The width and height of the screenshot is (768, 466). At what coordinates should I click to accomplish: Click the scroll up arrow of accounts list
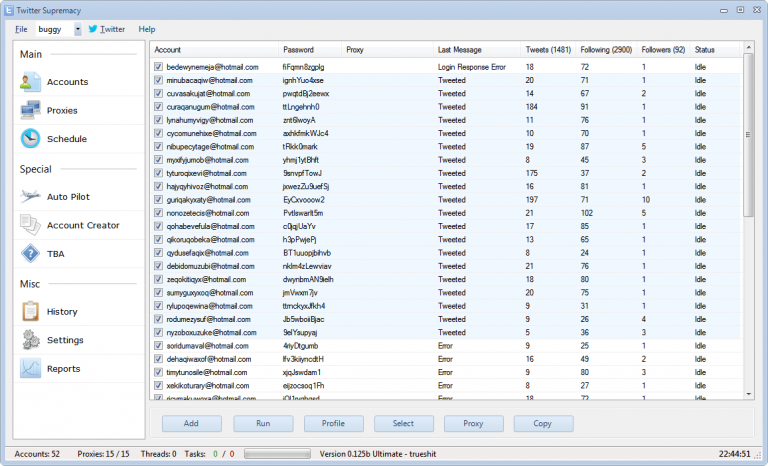click(748, 47)
